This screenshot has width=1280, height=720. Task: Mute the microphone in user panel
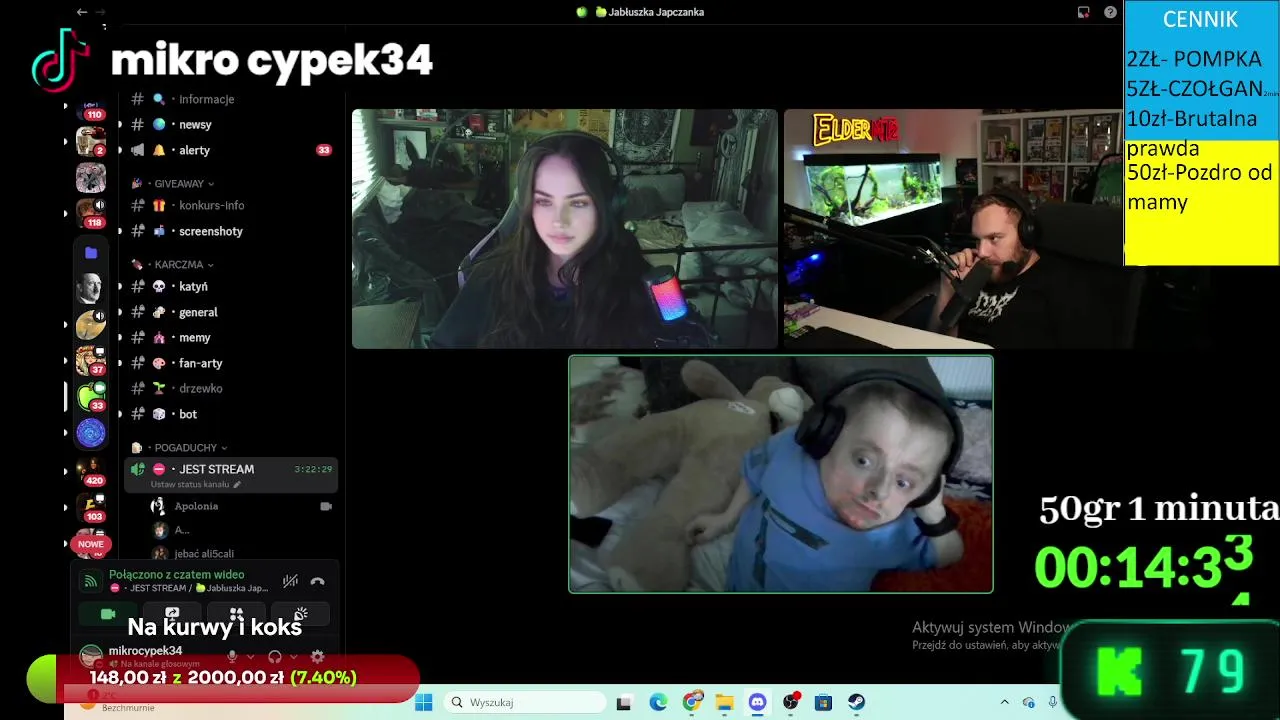pyautogui.click(x=232, y=657)
